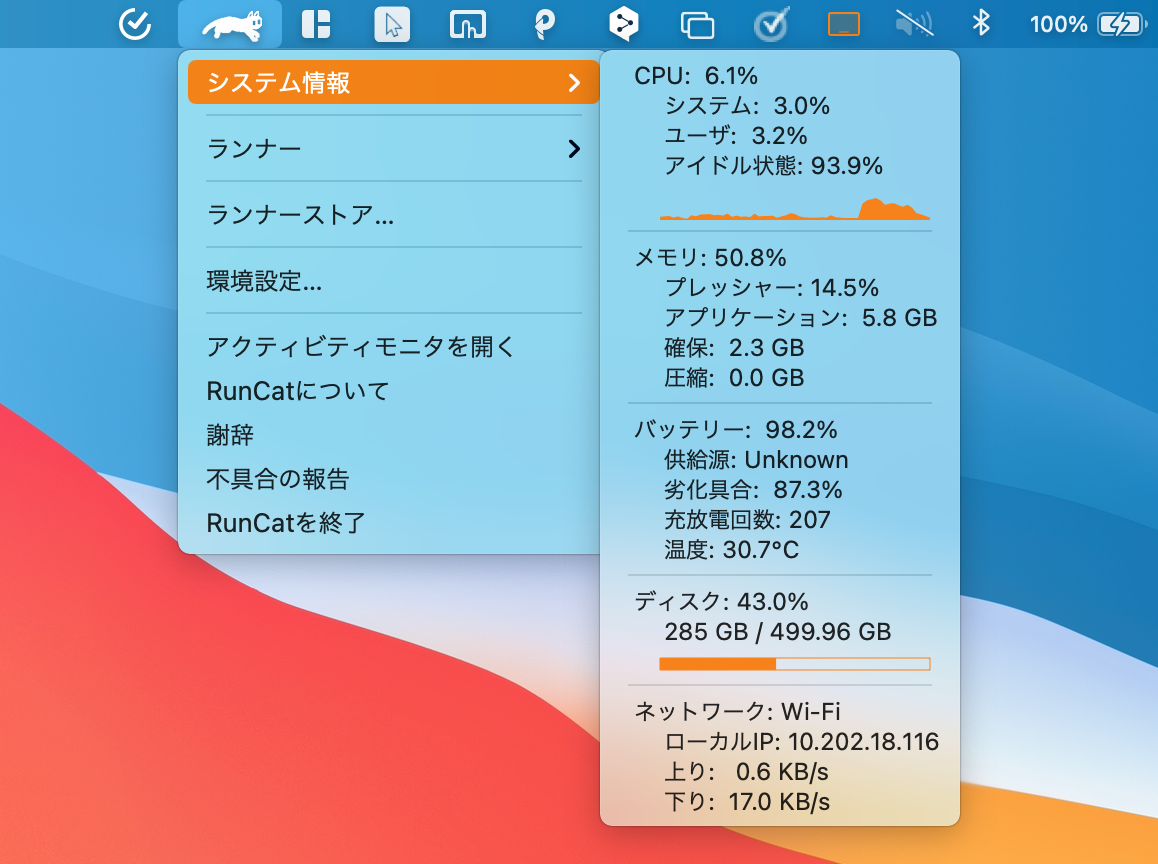Click the 供給源: Unknown line
The height and width of the screenshot is (864, 1158).
coord(756,459)
